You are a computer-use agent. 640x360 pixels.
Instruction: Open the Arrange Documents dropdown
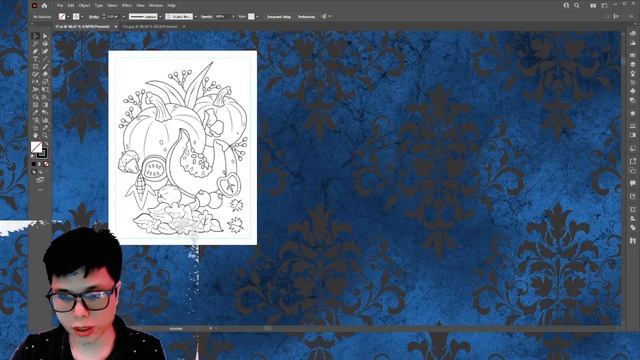(593, 5)
